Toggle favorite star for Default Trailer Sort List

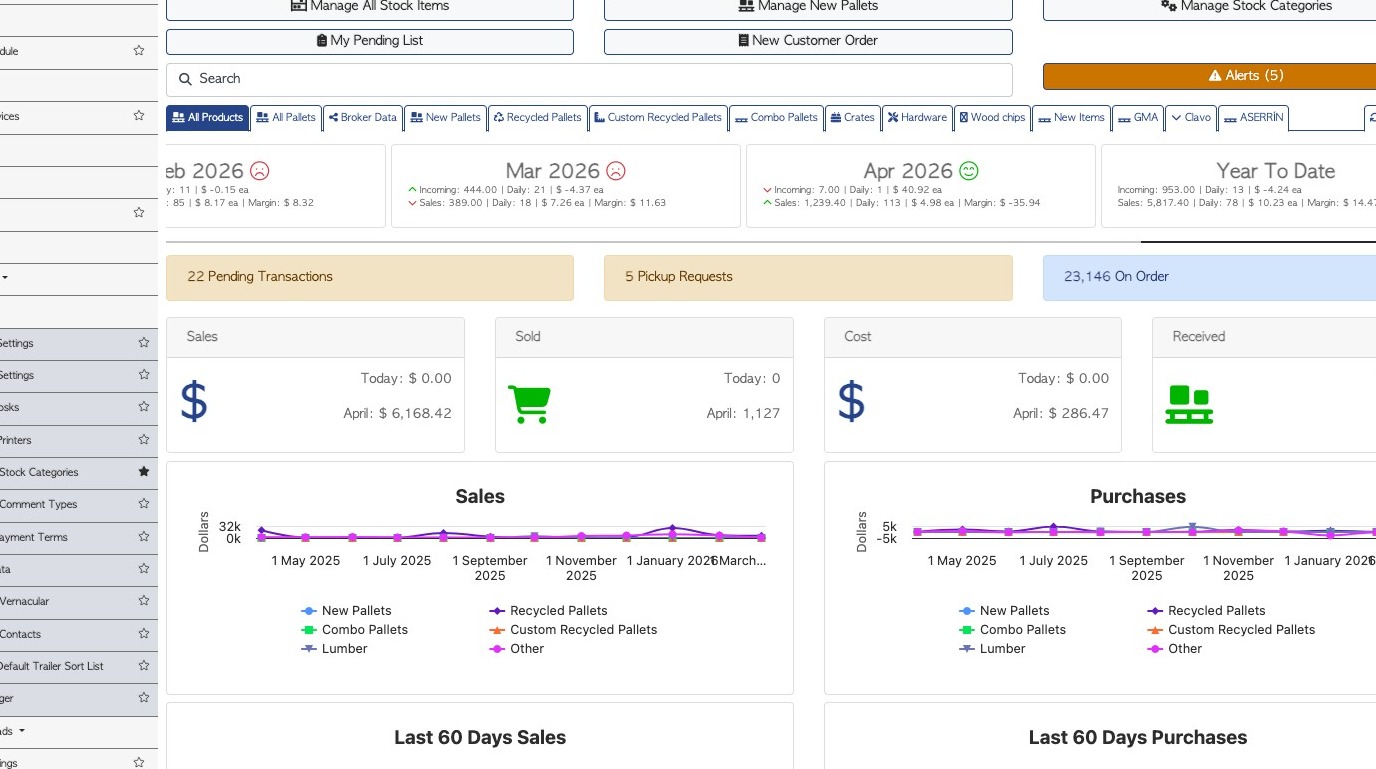144,666
